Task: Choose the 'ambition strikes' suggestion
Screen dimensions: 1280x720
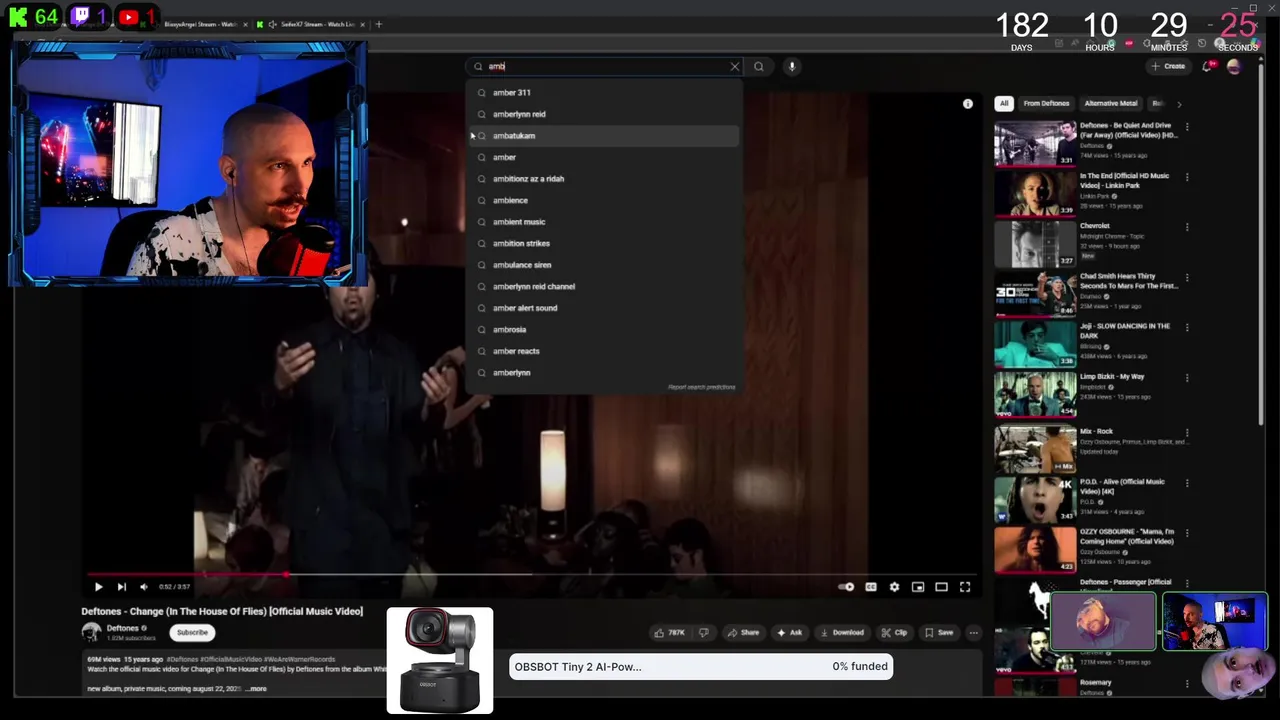Action: 604,243
